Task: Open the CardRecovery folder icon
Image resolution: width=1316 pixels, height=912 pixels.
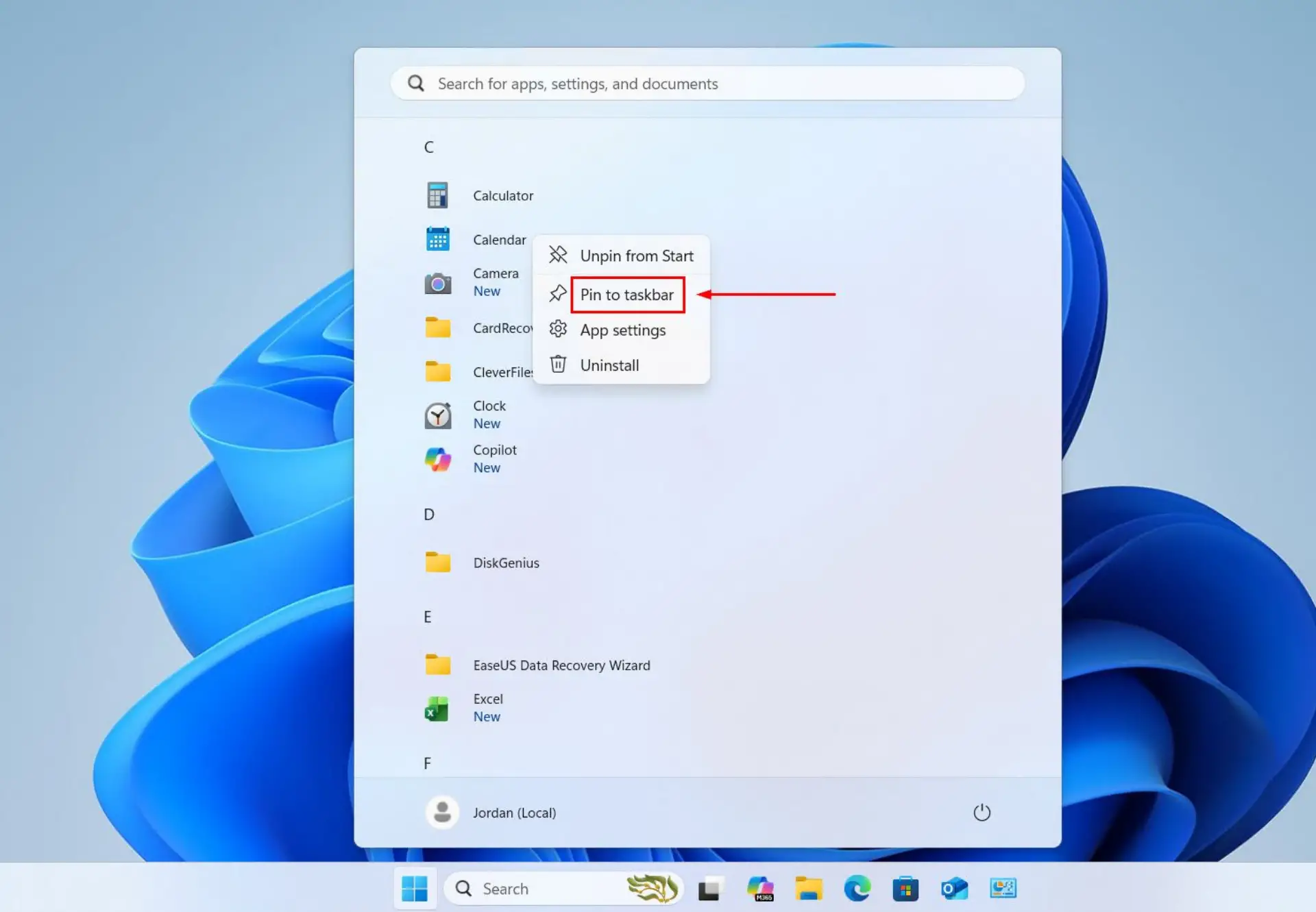Action: click(437, 328)
